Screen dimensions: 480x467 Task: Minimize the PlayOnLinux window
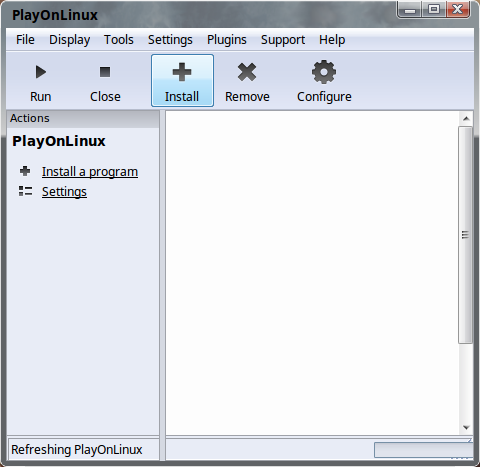coord(410,10)
